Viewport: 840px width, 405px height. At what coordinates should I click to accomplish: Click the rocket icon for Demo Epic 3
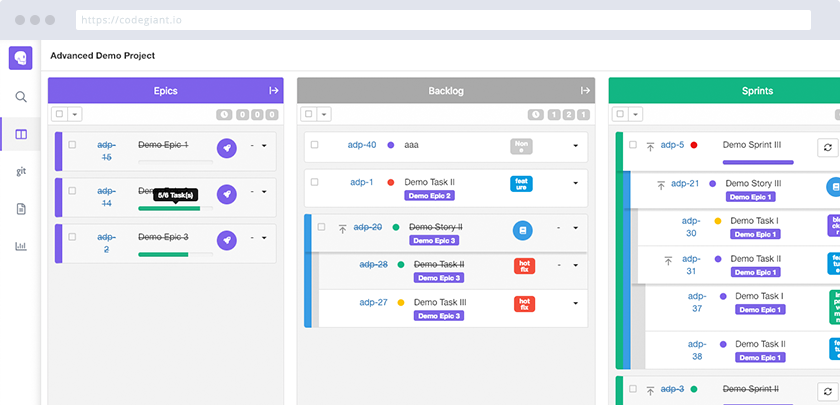[227, 241]
